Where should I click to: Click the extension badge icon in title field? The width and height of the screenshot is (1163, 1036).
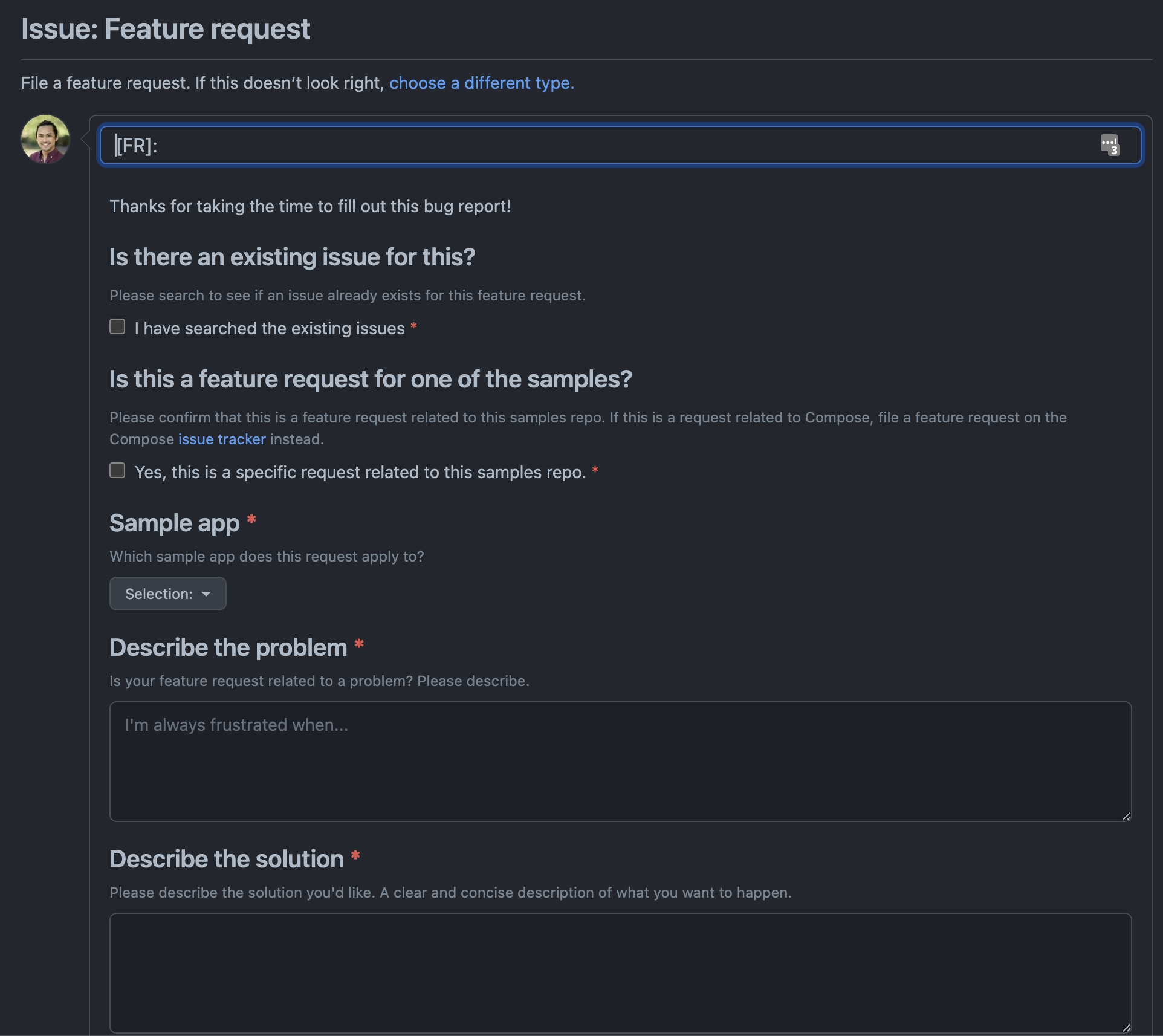1109,145
